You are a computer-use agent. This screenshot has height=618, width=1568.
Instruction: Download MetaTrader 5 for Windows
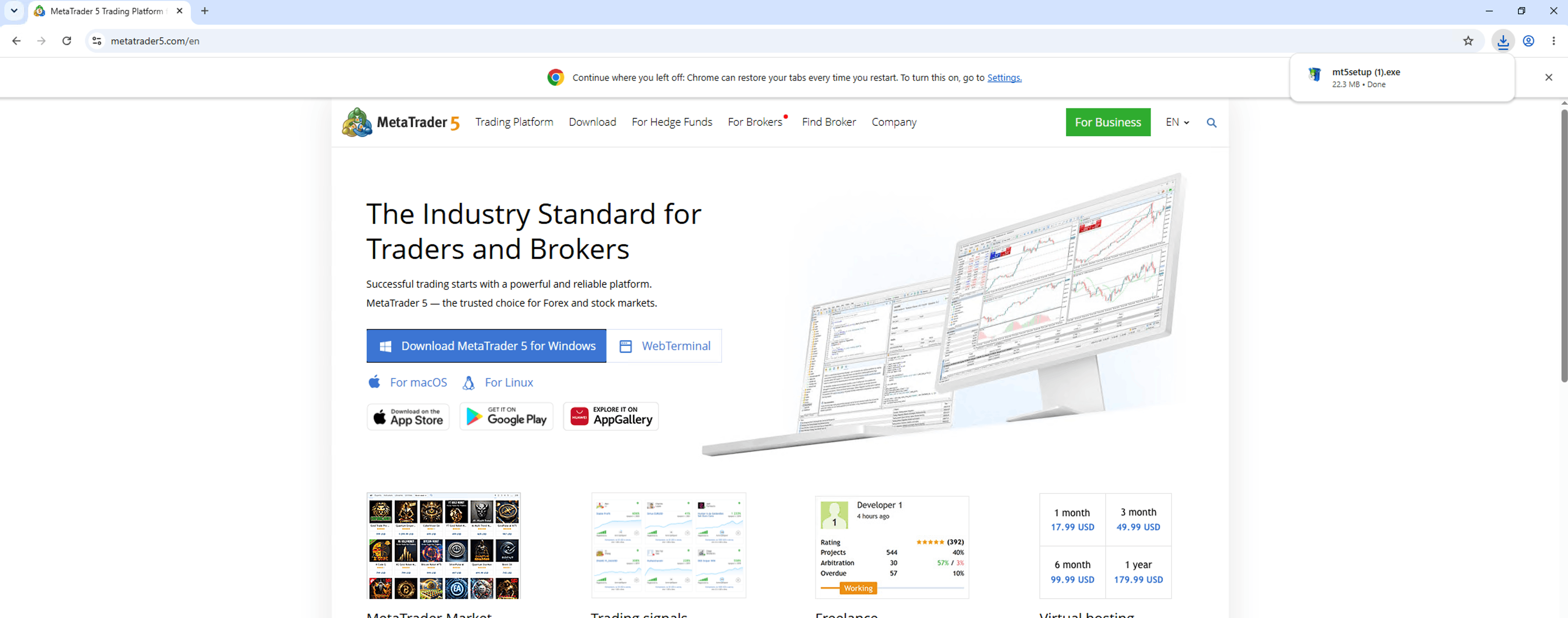coord(486,346)
